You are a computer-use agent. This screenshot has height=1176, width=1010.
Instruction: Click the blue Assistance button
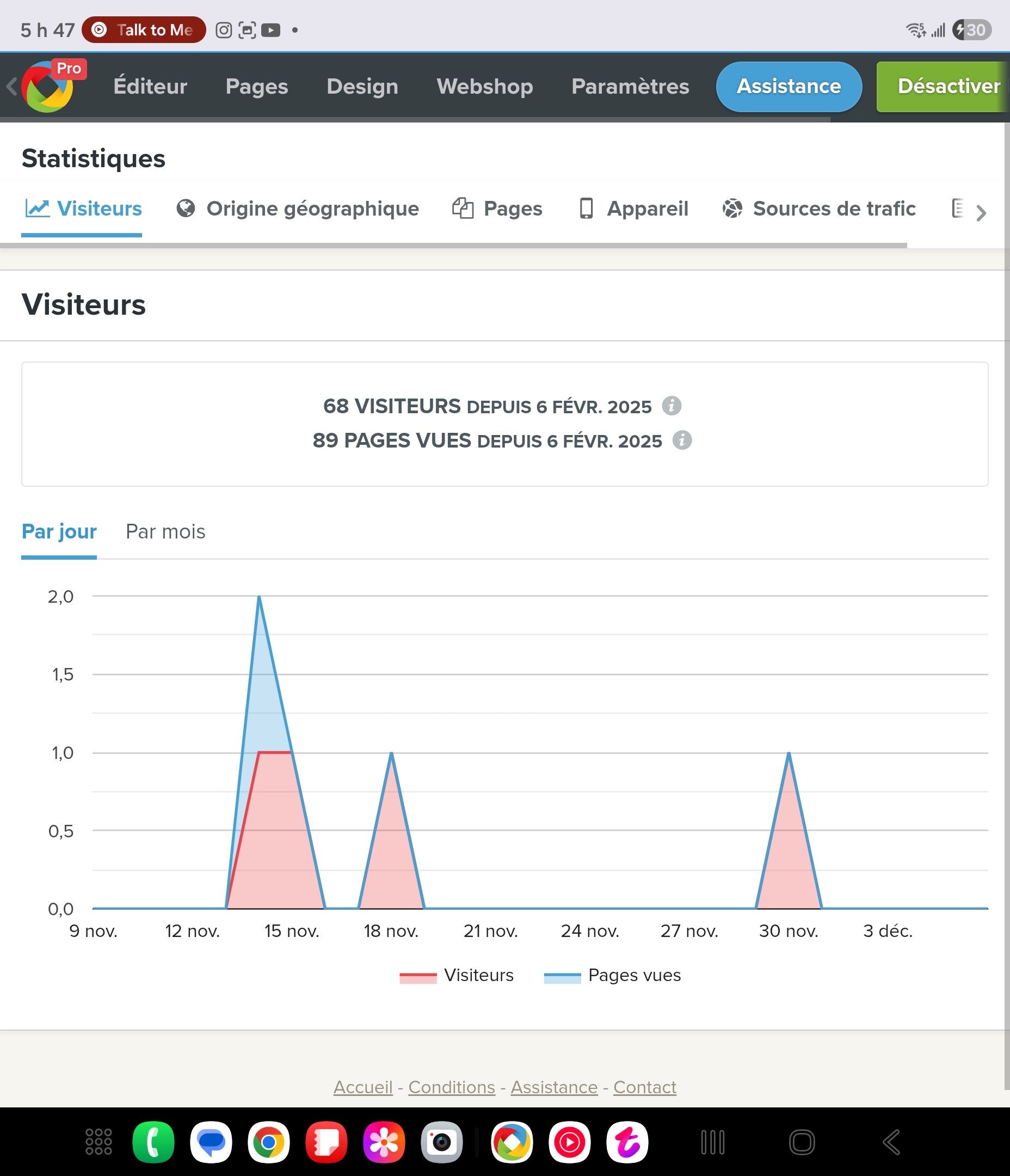pos(789,86)
